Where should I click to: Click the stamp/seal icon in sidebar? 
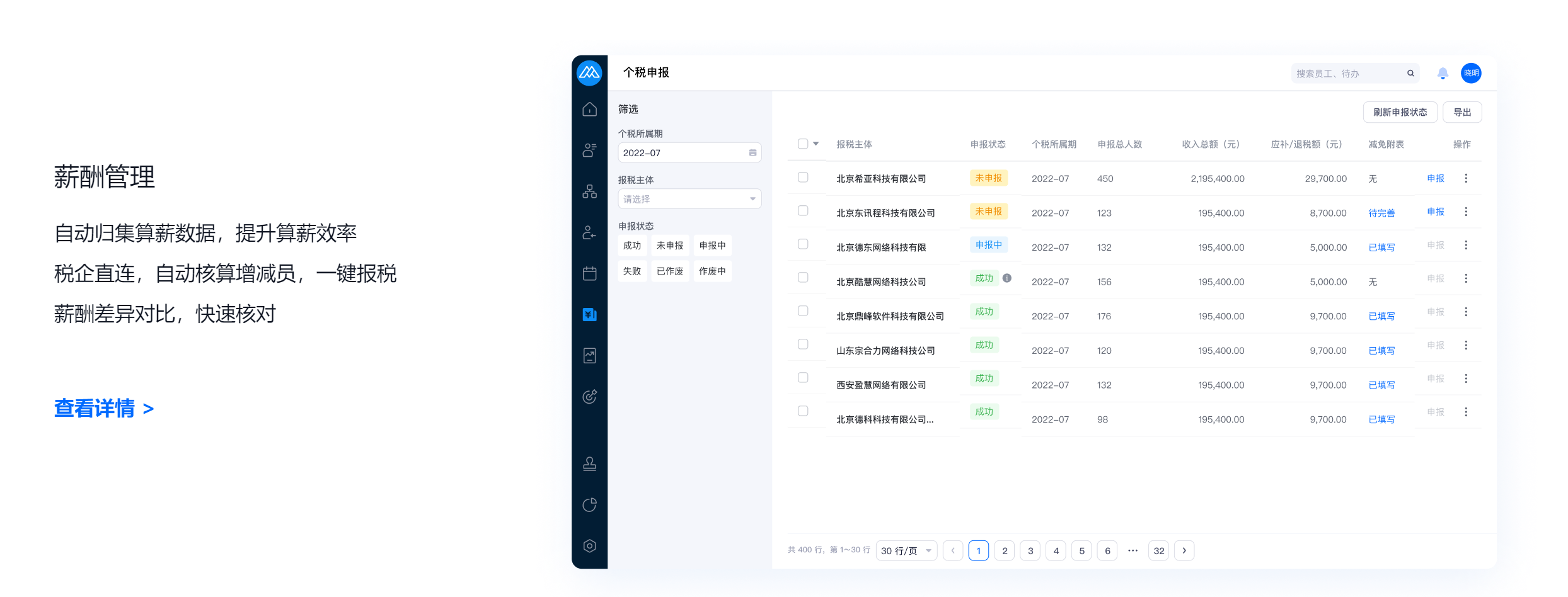click(590, 464)
